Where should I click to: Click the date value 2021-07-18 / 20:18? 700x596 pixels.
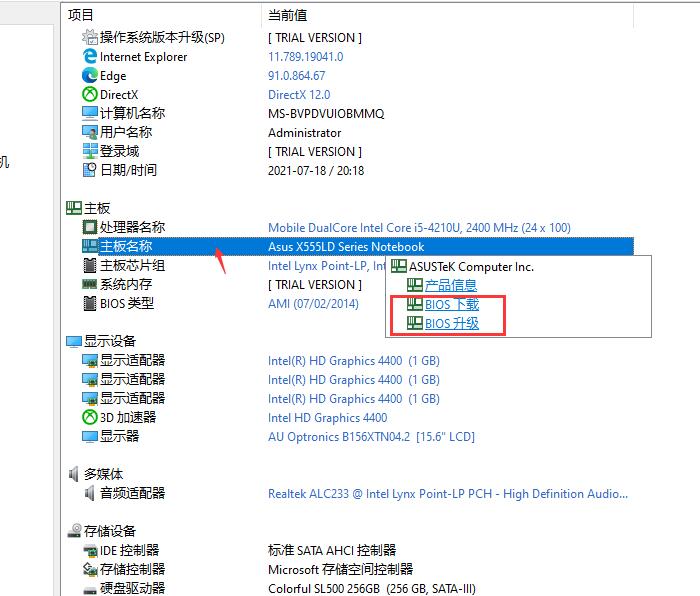[x=316, y=171]
